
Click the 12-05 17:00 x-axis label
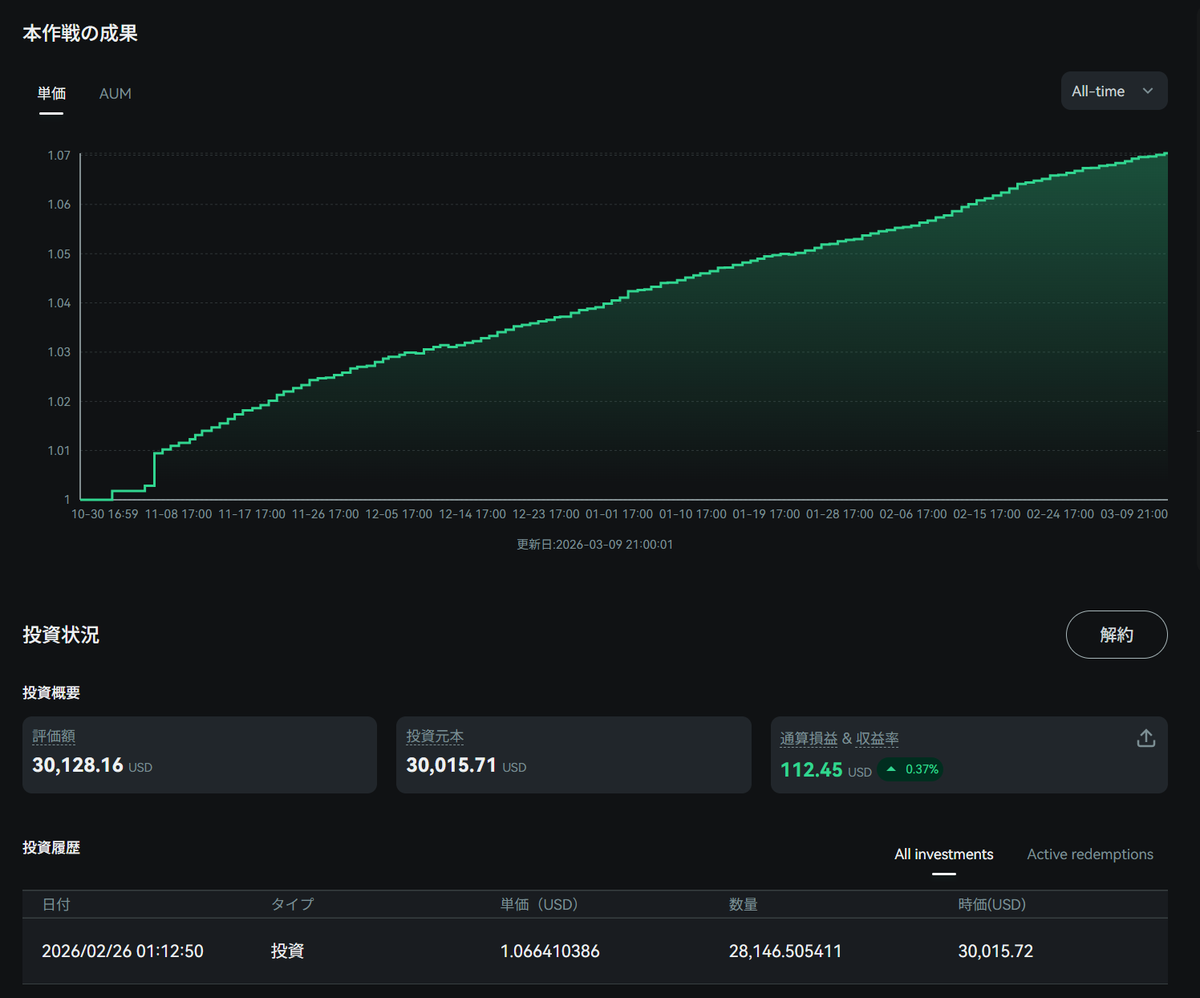click(399, 514)
